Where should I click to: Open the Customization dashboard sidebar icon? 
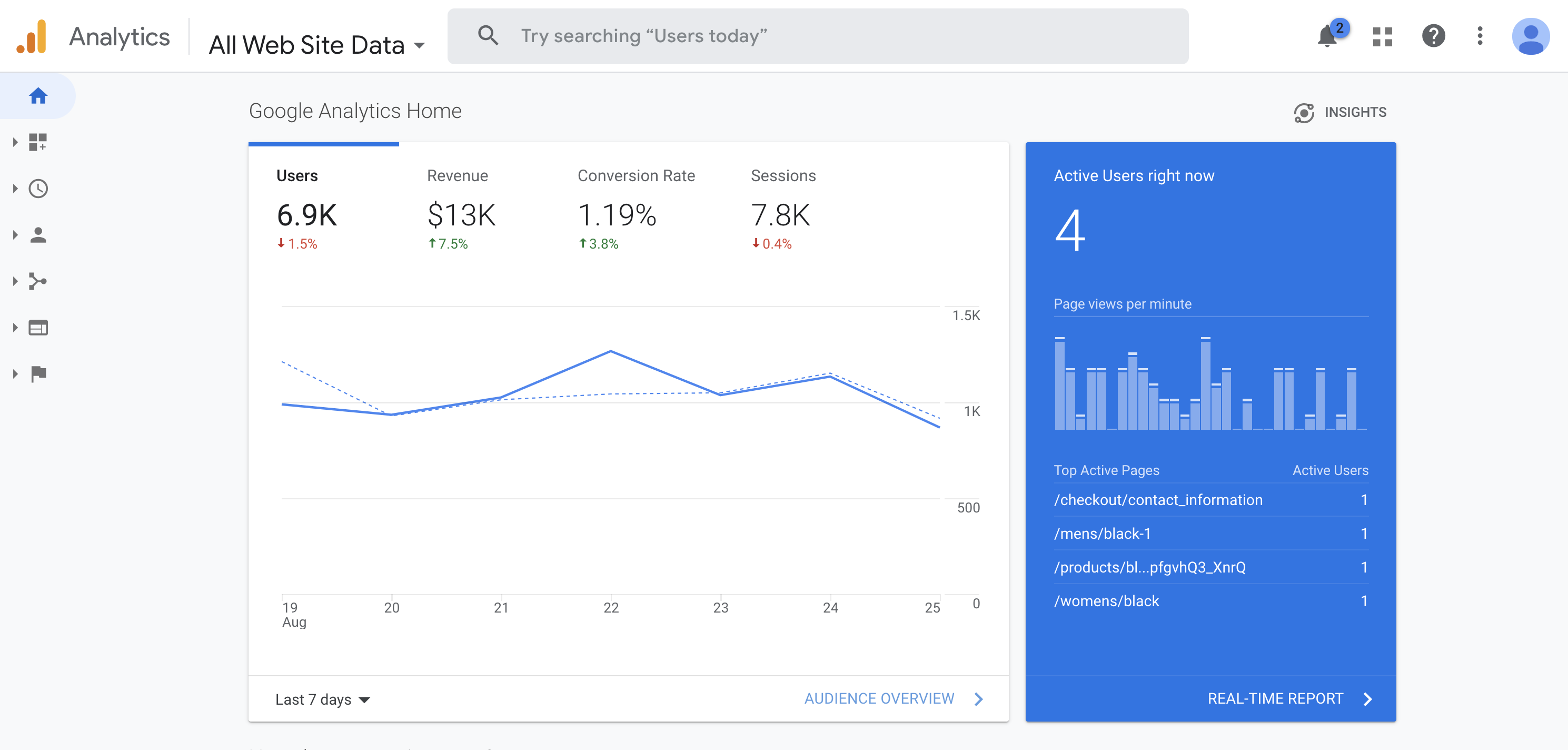point(38,142)
